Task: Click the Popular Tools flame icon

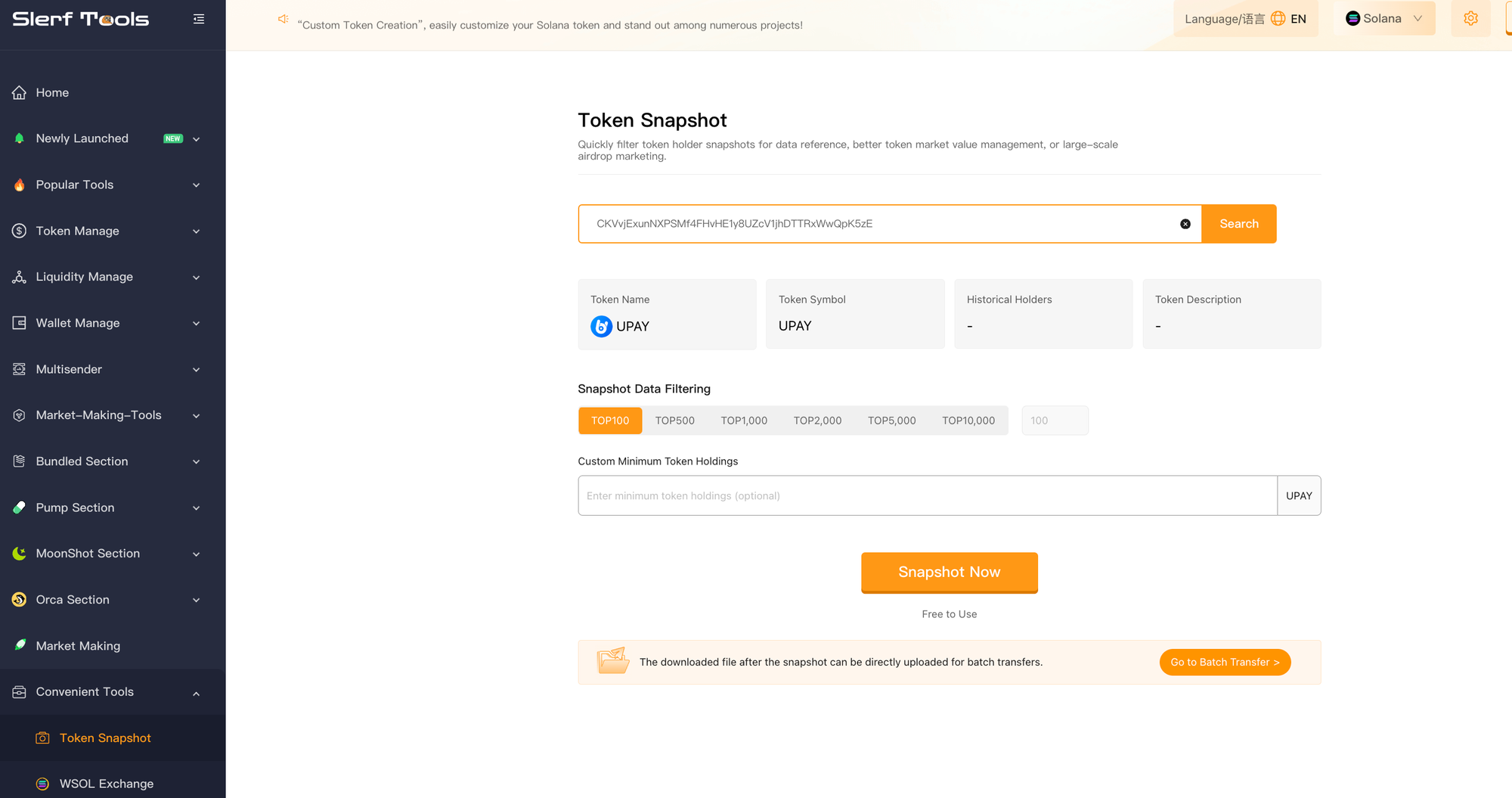Action: [x=20, y=185]
